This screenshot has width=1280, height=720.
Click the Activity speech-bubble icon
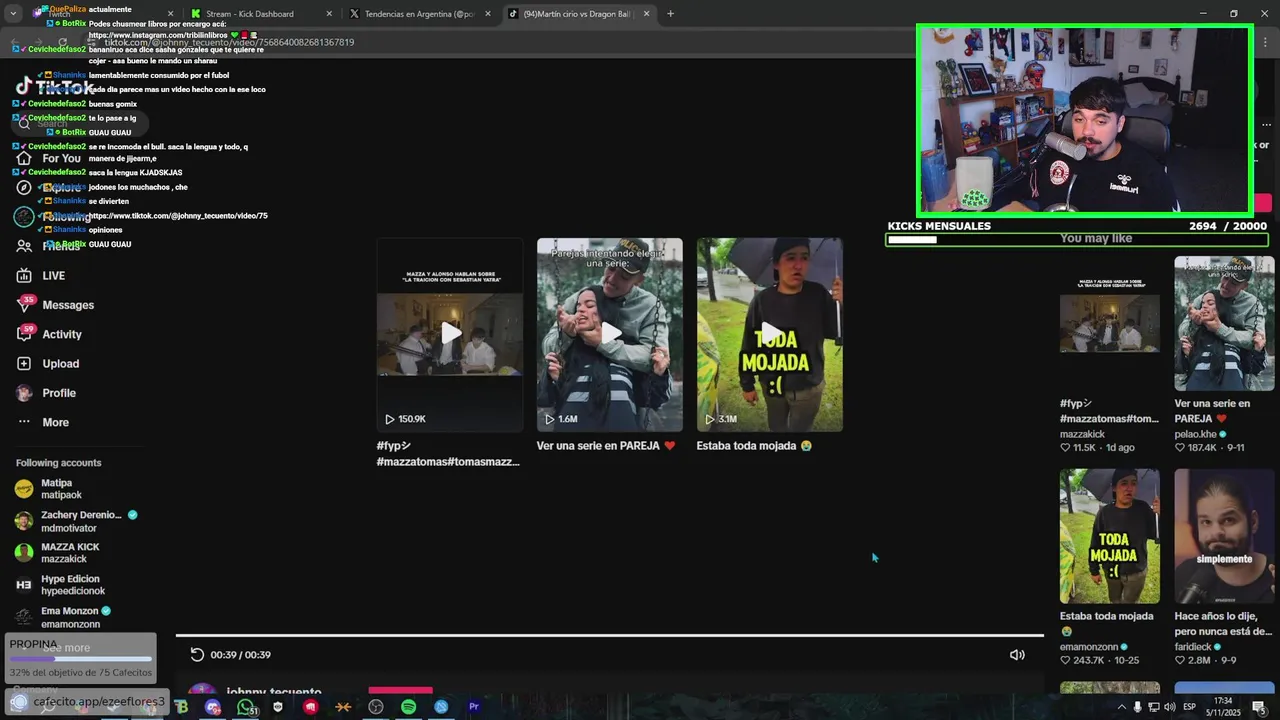click(x=24, y=334)
